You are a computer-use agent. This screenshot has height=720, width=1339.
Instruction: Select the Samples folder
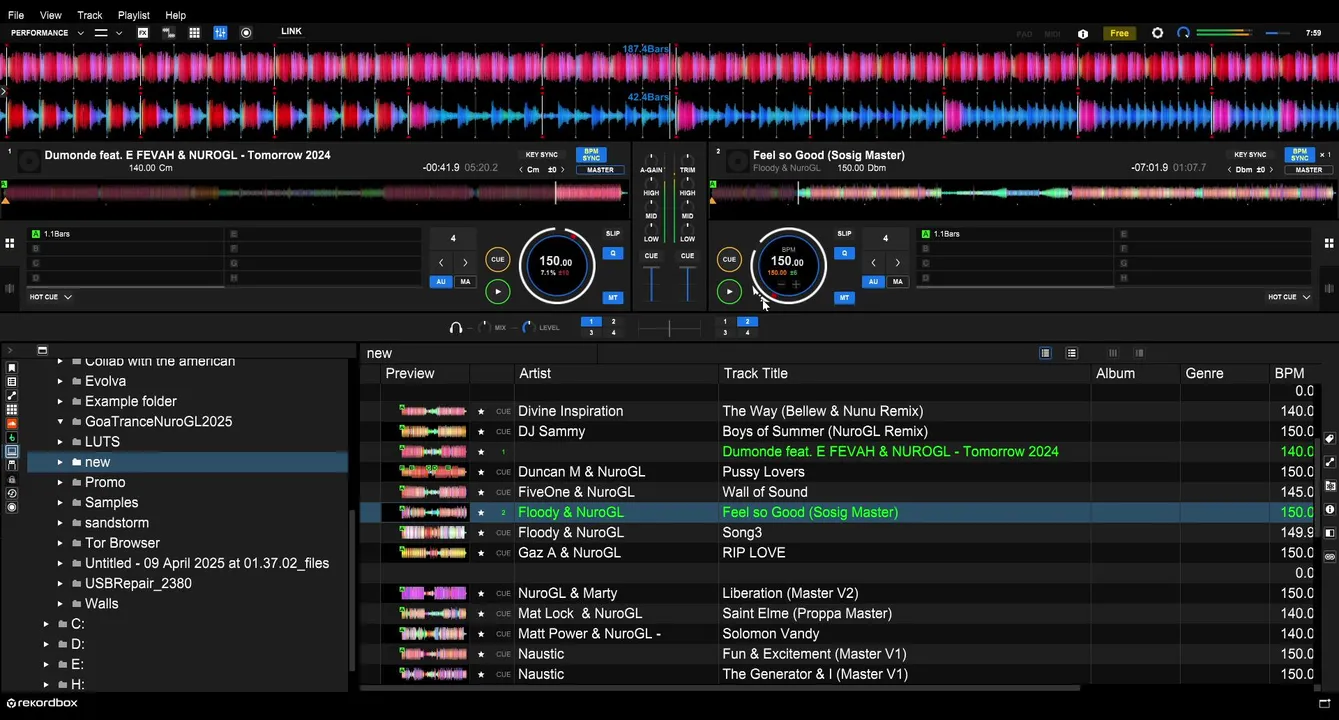click(111, 502)
